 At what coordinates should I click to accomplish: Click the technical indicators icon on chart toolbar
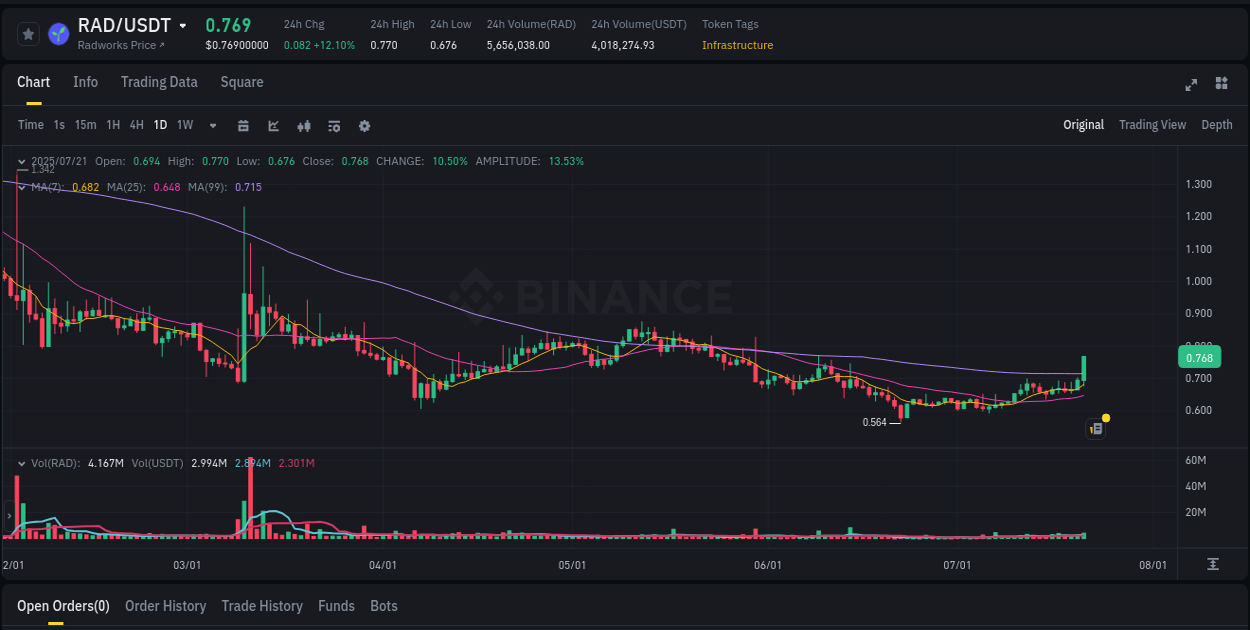[303, 126]
